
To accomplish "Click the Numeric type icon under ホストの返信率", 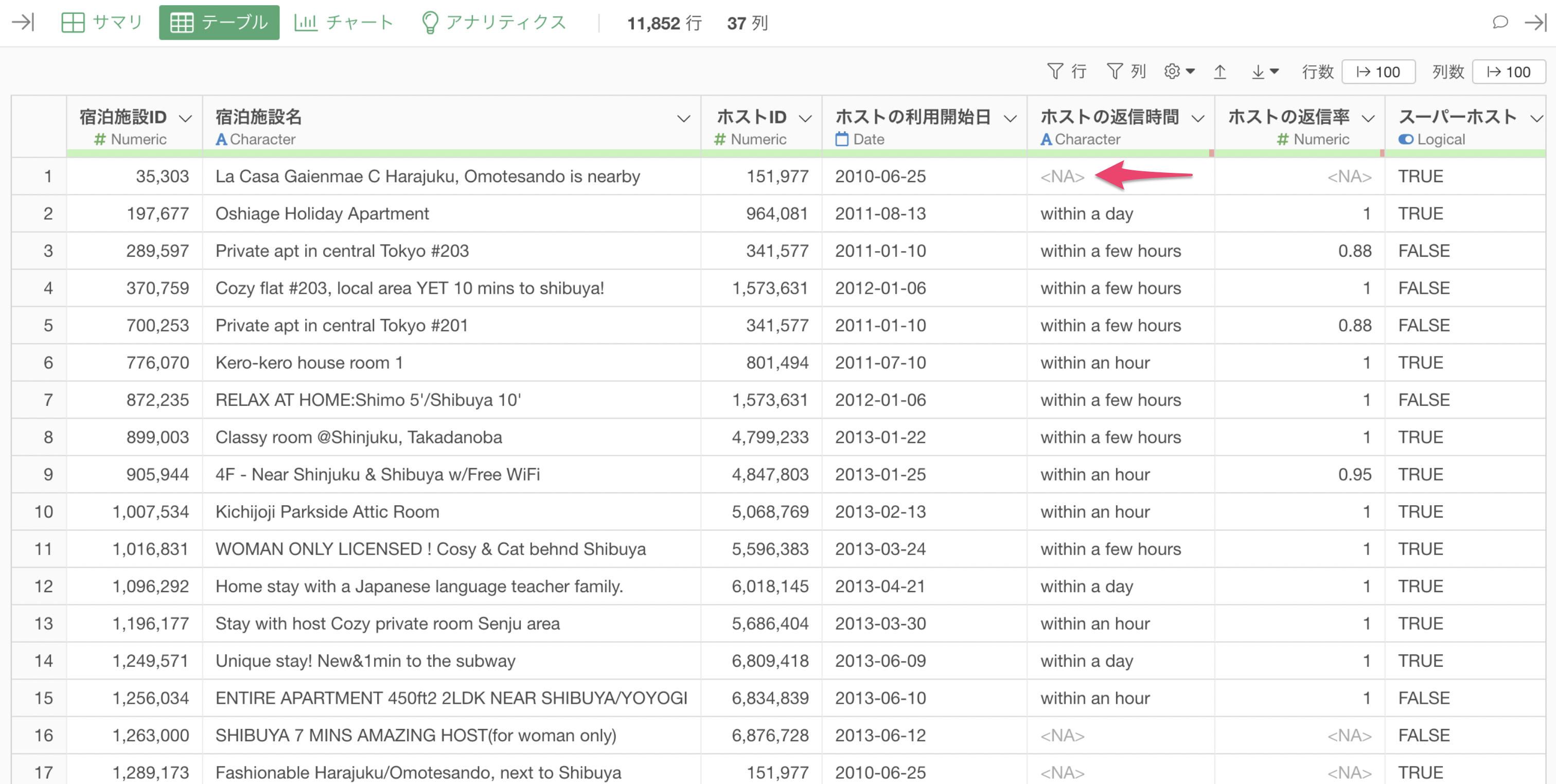I will 1282,139.
